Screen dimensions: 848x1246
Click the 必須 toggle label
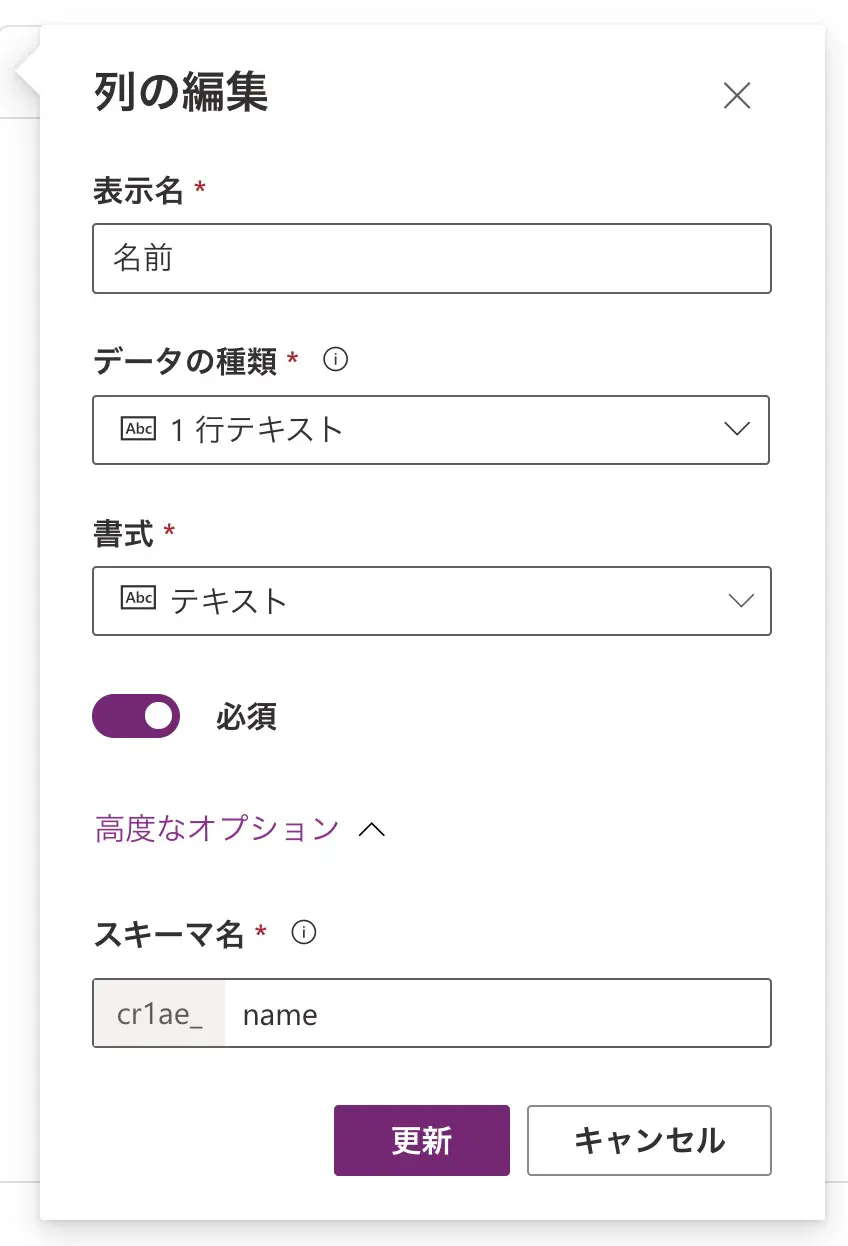tap(246, 717)
